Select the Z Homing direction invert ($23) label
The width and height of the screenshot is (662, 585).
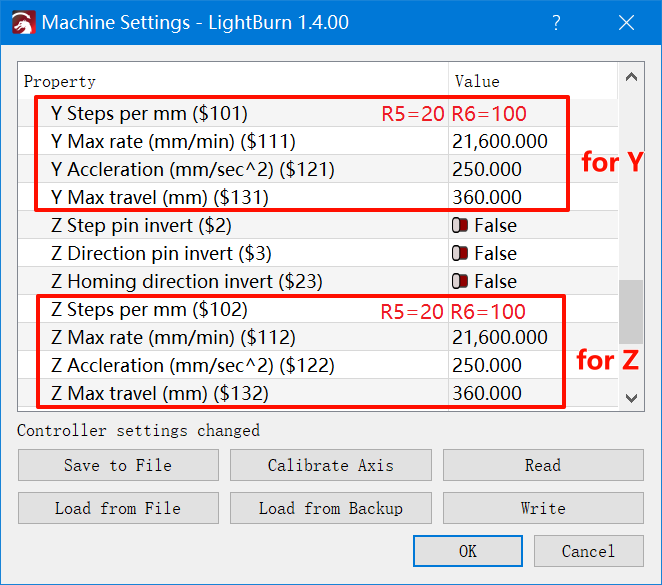(x=187, y=282)
